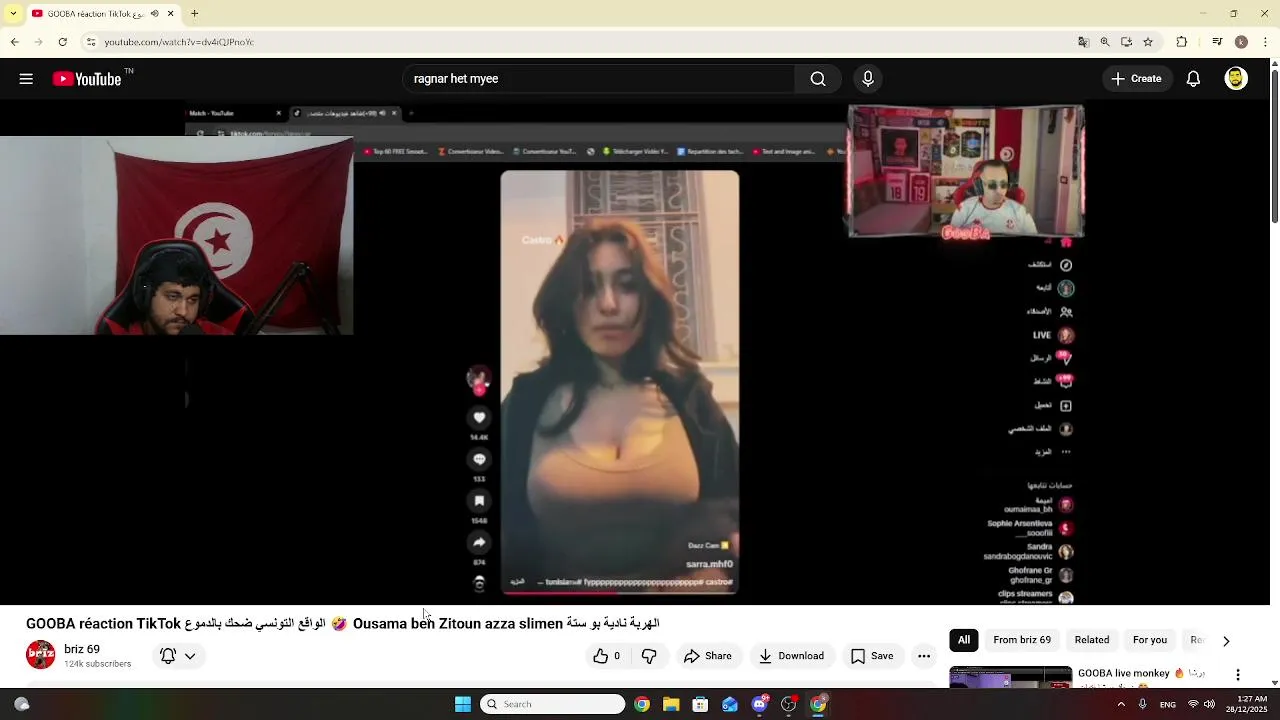Open Chrome profile K avatar
Image resolution: width=1280 pixels, height=720 pixels.
click(1241, 42)
